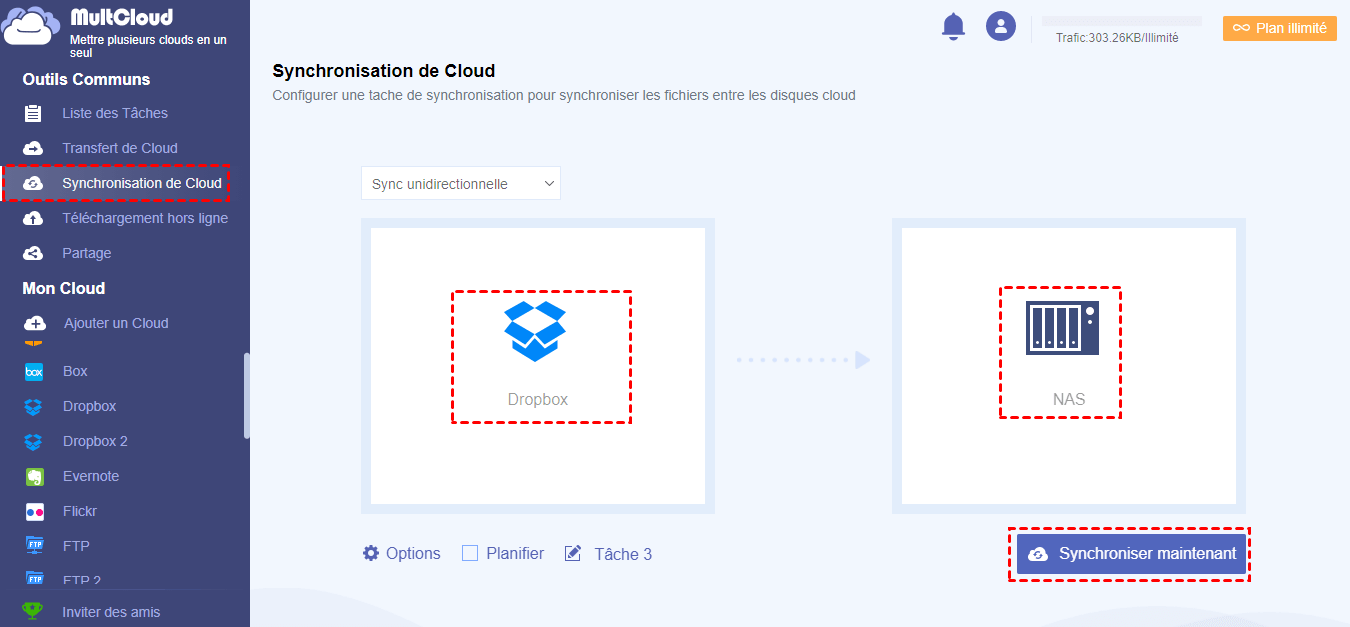The width and height of the screenshot is (1350, 627).
Task: Open the notifications bell
Action: click(x=954, y=26)
